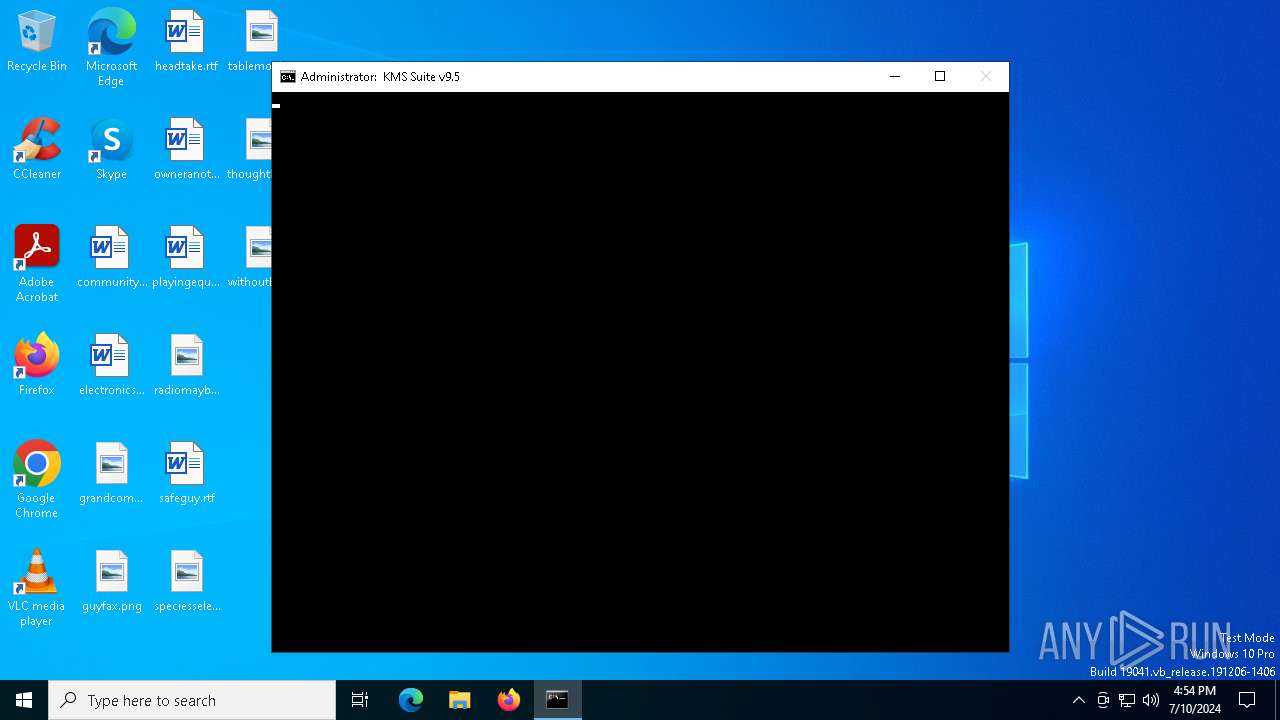
Task: Open the Recycle Bin desktop icon
Action: pyautogui.click(x=37, y=42)
